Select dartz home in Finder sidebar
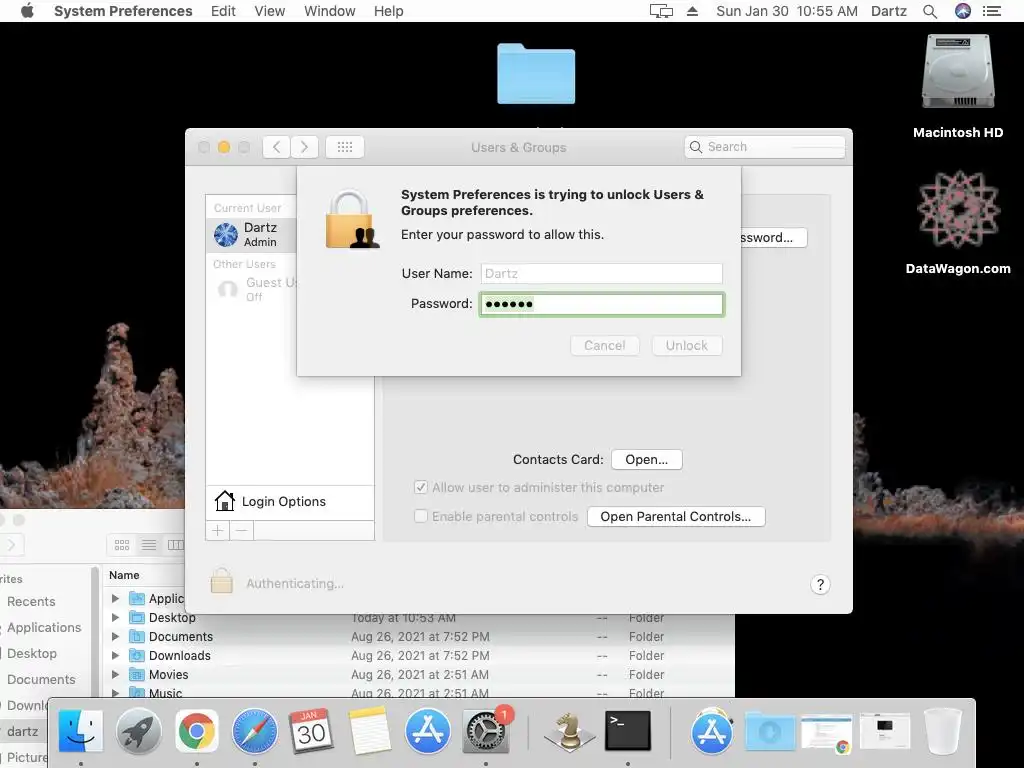Image resolution: width=1024 pixels, height=768 pixels. [x=23, y=731]
